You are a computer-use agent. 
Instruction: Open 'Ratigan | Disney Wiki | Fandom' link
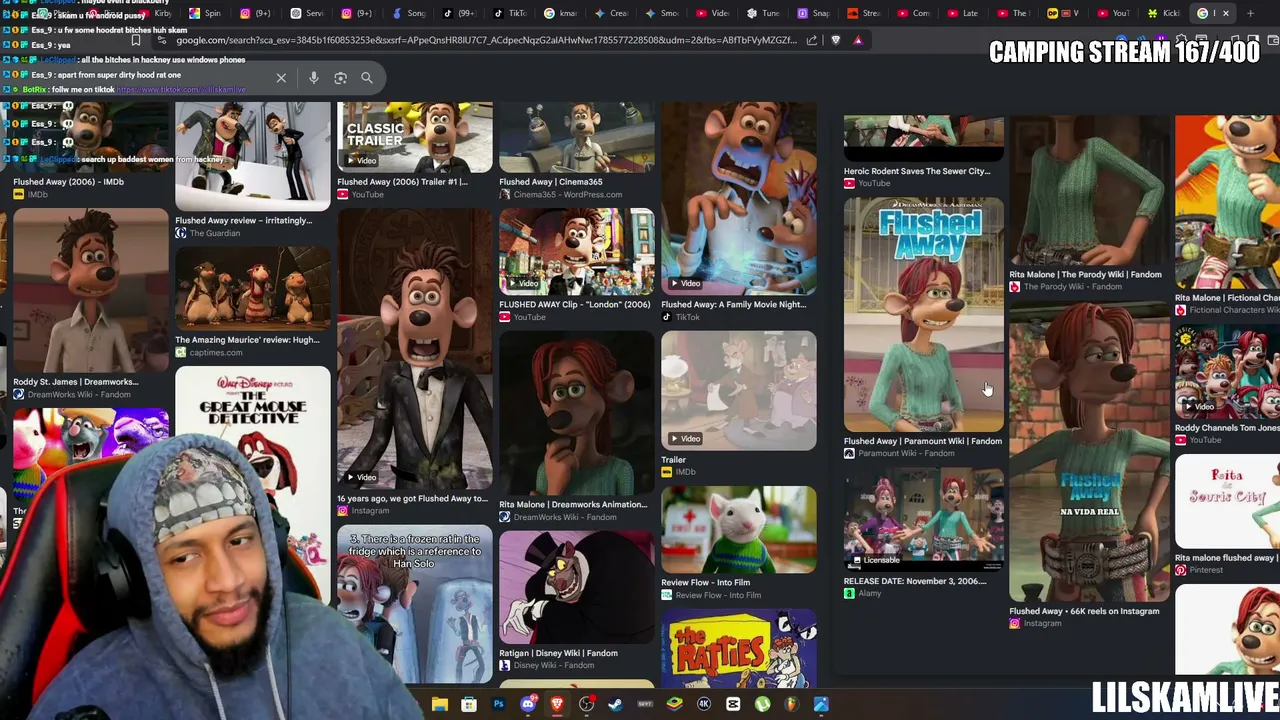click(x=558, y=653)
